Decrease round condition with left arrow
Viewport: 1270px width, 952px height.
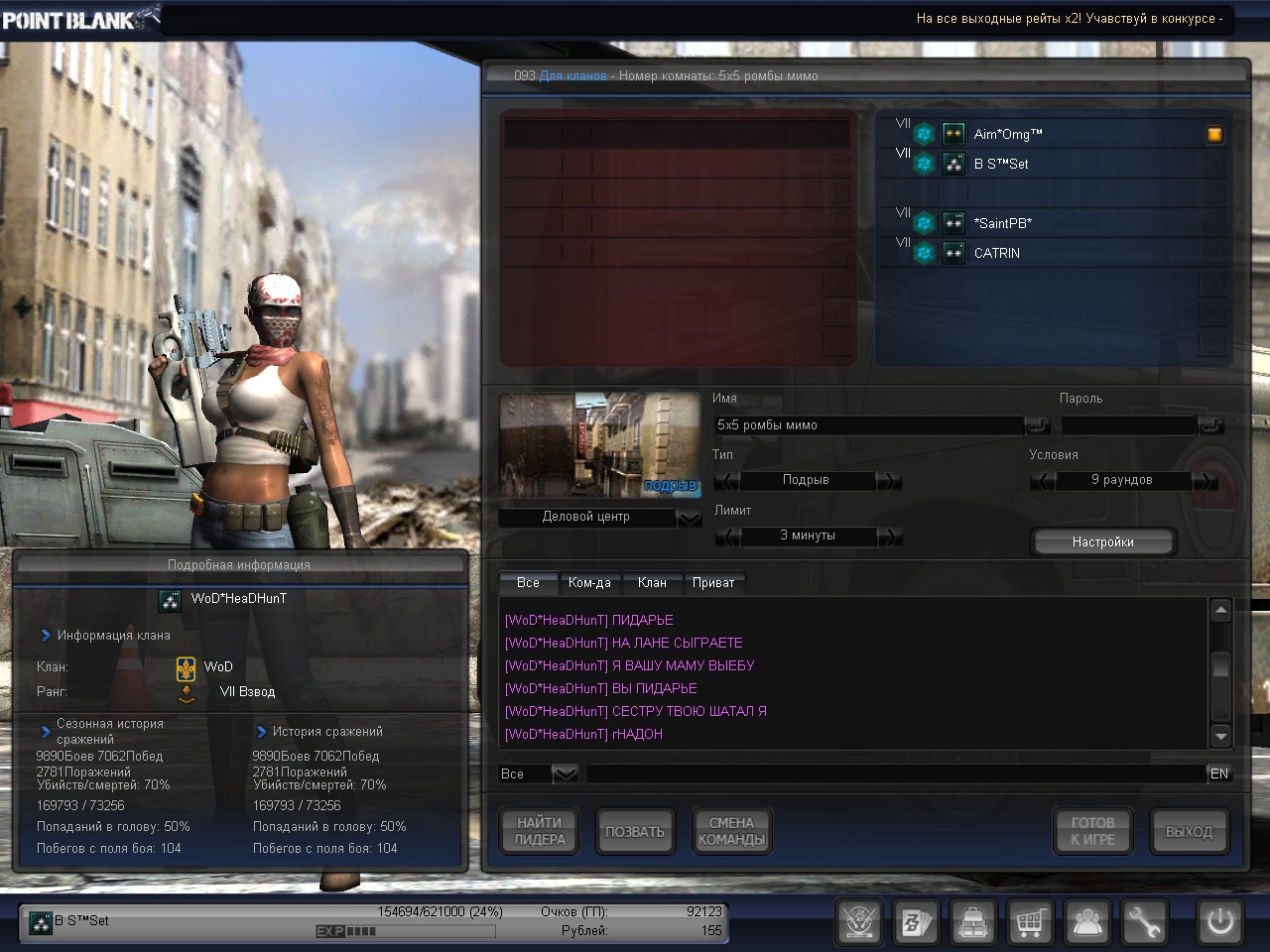coord(1042,481)
